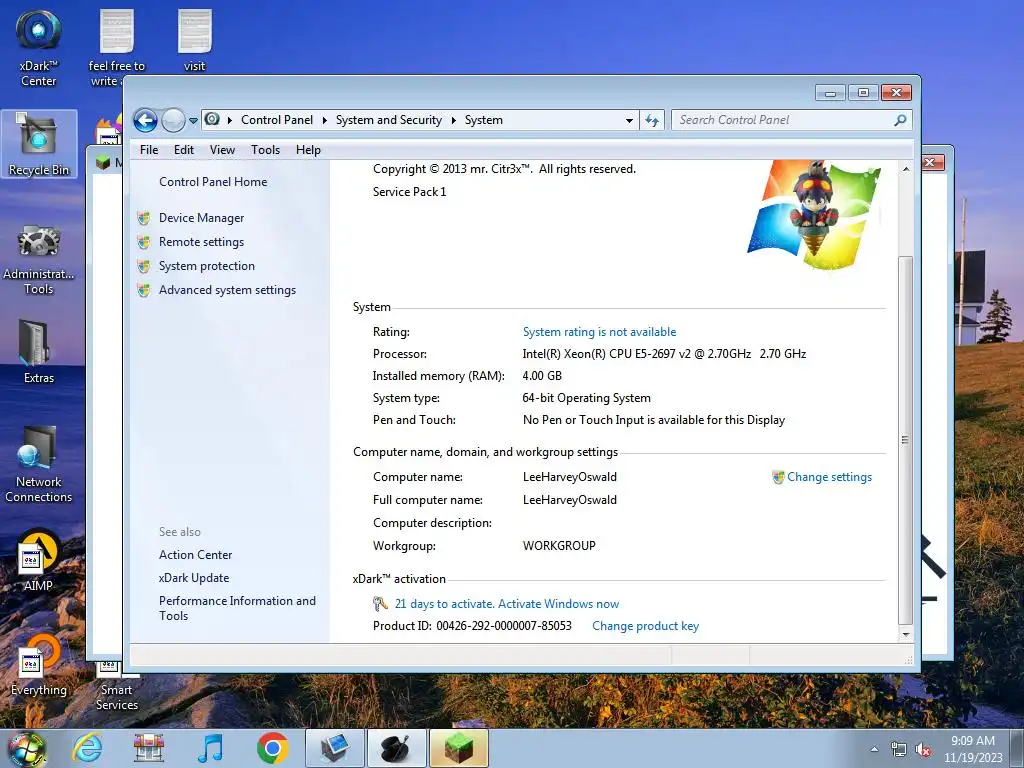Open the View menu
The width and height of the screenshot is (1024, 768).
click(x=222, y=150)
